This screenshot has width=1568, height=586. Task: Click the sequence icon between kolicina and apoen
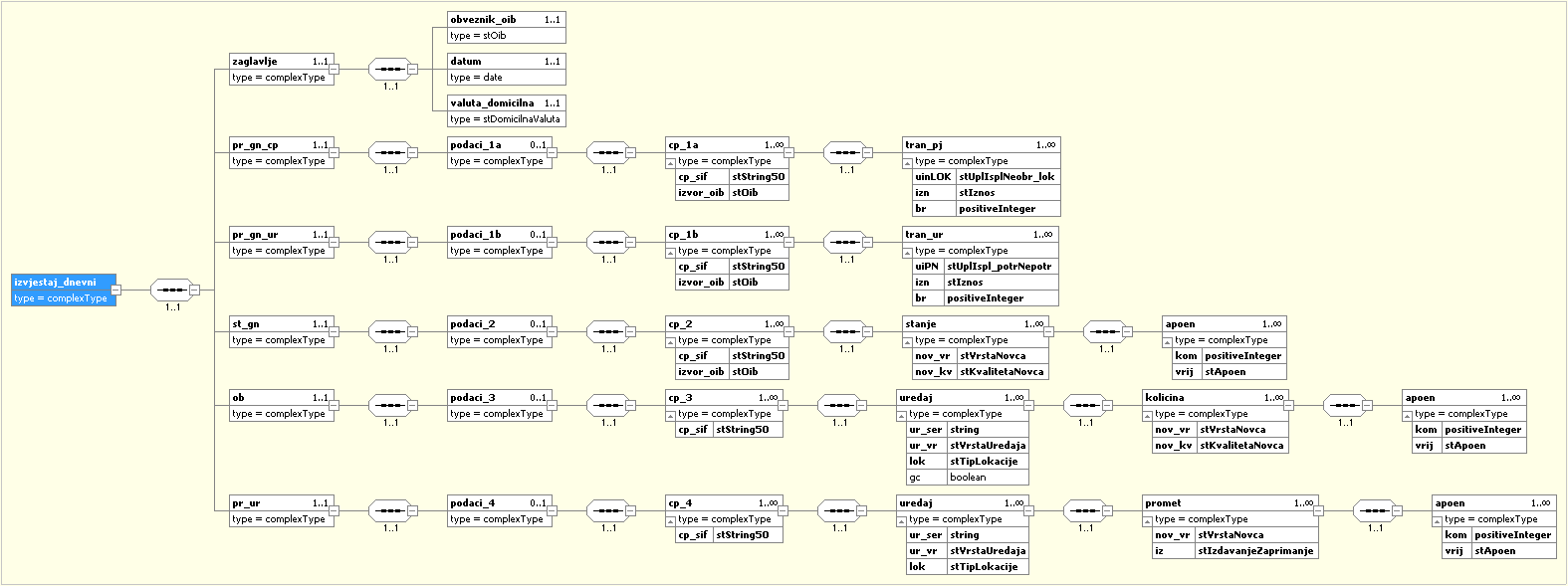(1344, 406)
